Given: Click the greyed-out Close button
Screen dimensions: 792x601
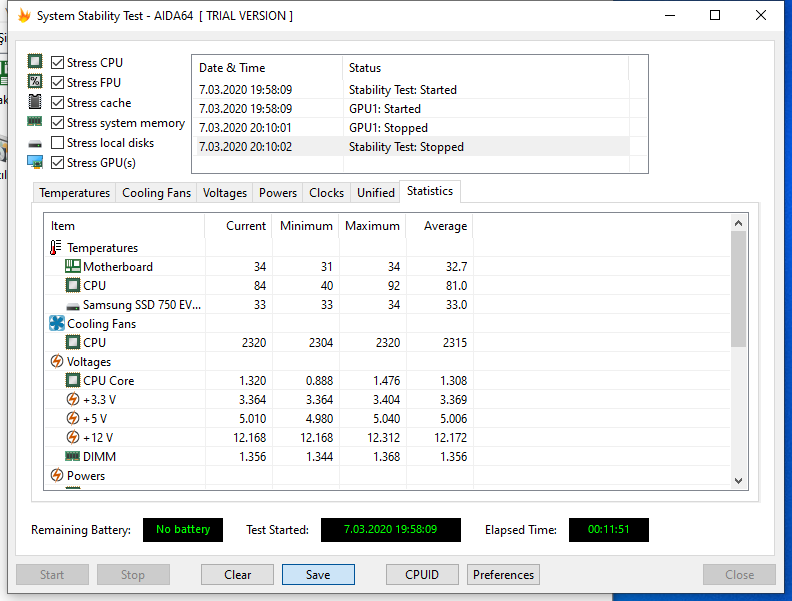Looking at the screenshot, I should (x=739, y=575).
